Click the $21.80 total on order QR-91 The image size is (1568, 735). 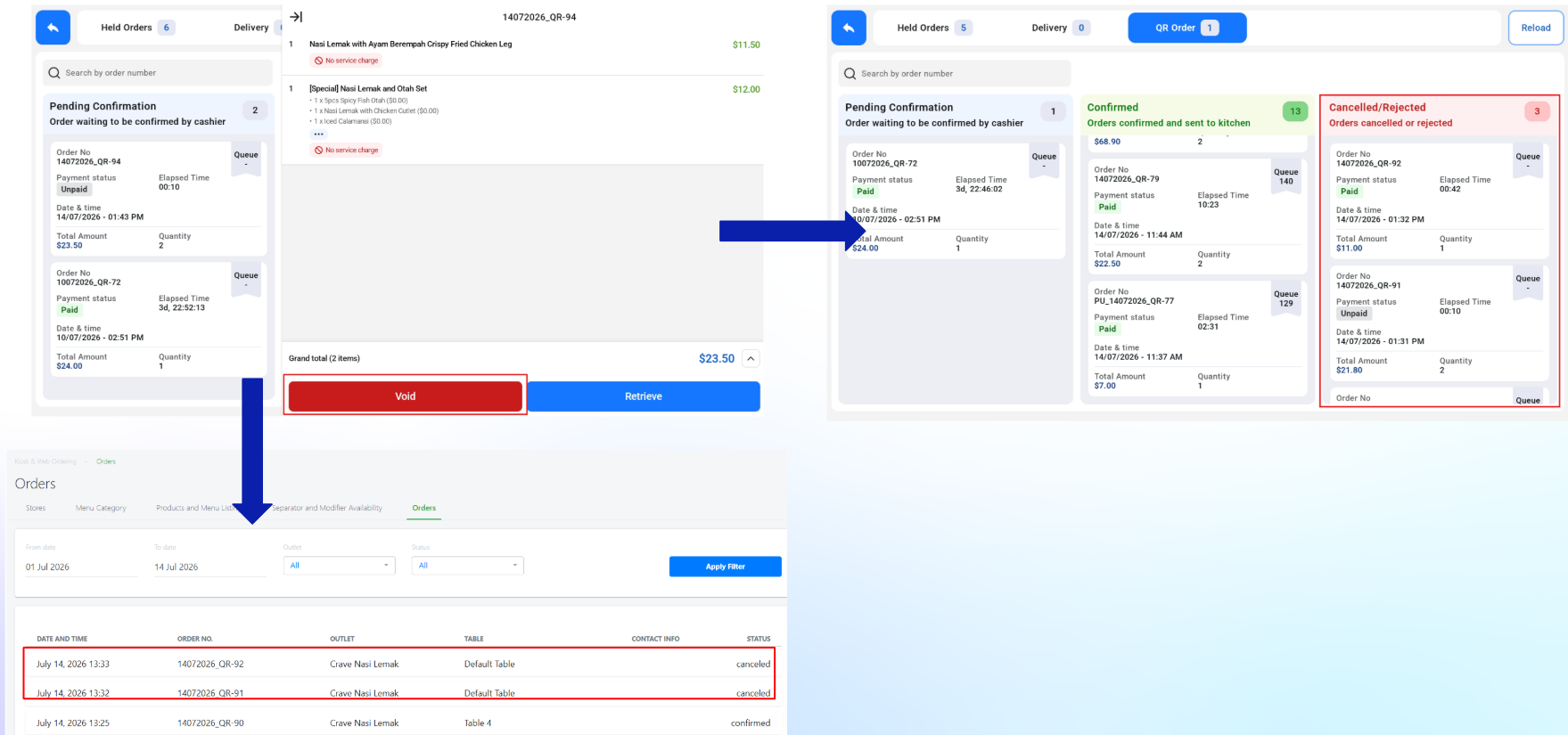(1349, 370)
